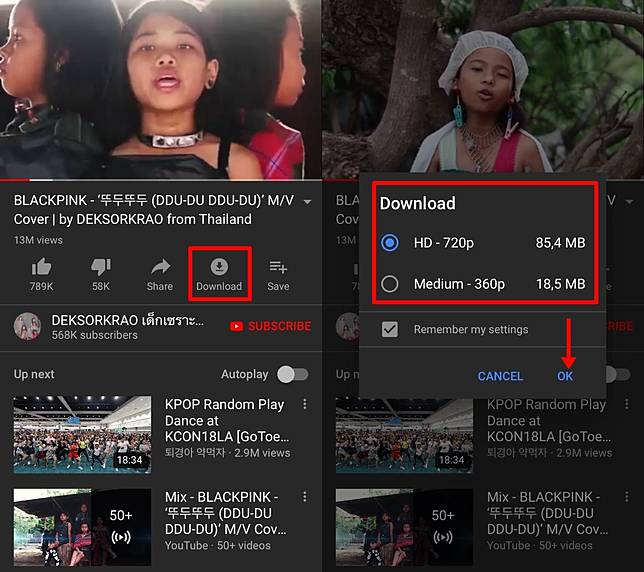Tap the Download icon below the video
The height and width of the screenshot is (572, 644).
(x=219, y=267)
